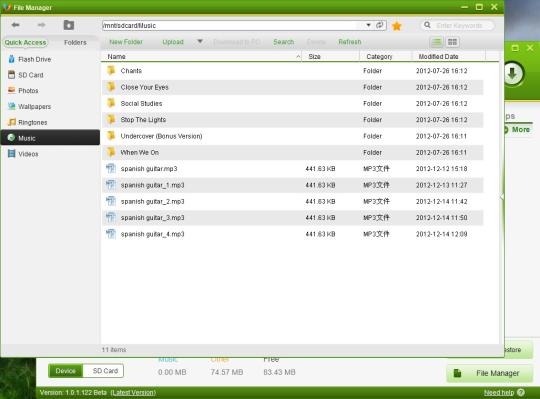Click the Stop The Lights folder icon
The height and width of the screenshot is (399, 540).
click(x=111, y=119)
